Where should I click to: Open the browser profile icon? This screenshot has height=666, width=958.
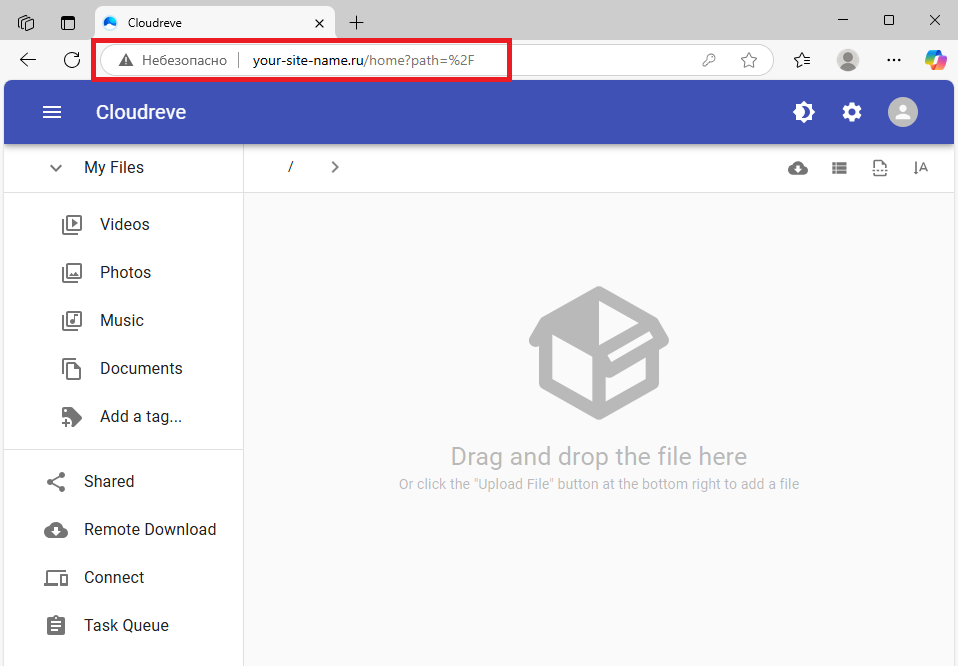(847, 60)
